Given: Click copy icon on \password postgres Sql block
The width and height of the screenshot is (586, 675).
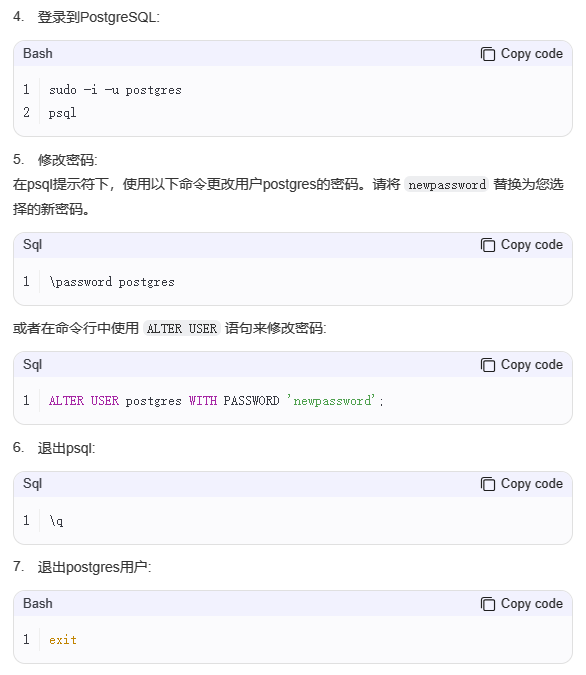Looking at the screenshot, I should click(487, 245).
